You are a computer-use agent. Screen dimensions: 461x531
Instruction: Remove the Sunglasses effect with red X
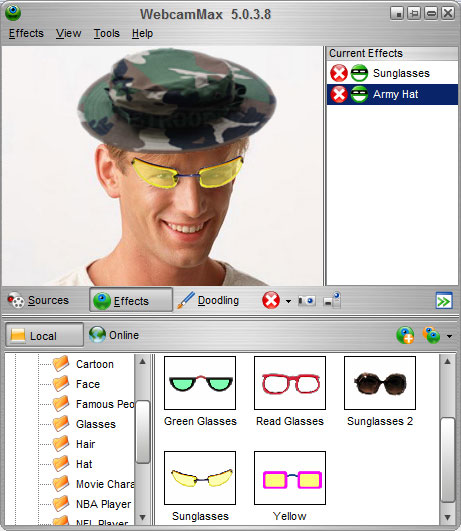339,73
